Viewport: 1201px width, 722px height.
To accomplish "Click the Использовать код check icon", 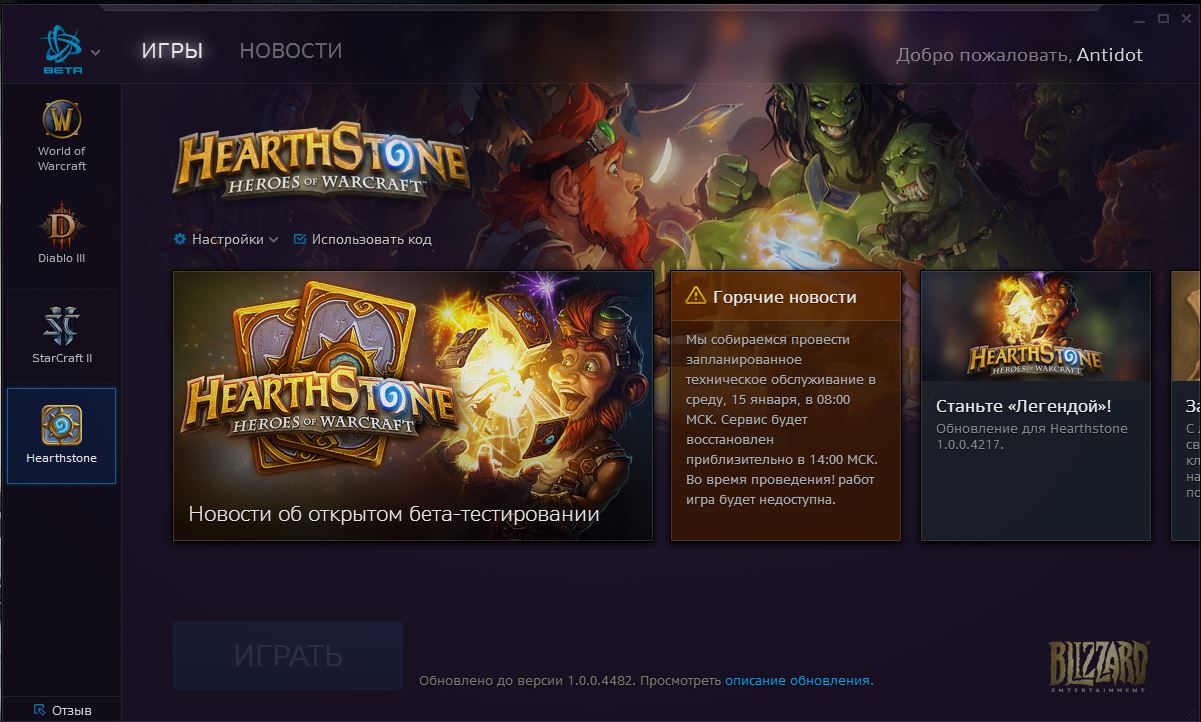I will [x=300, y=239].
